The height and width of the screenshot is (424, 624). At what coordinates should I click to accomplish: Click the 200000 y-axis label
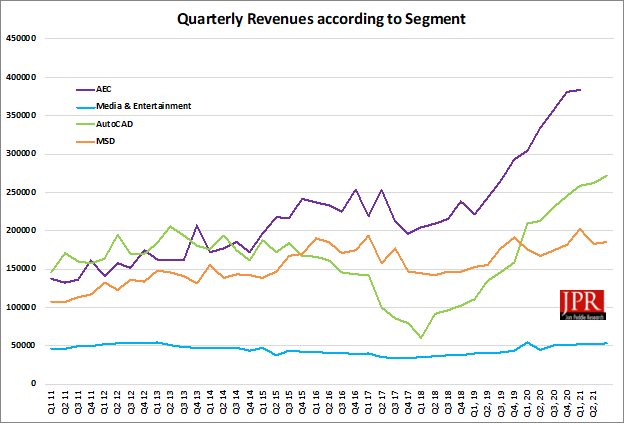pyautogui.click(x=21, y=231)
